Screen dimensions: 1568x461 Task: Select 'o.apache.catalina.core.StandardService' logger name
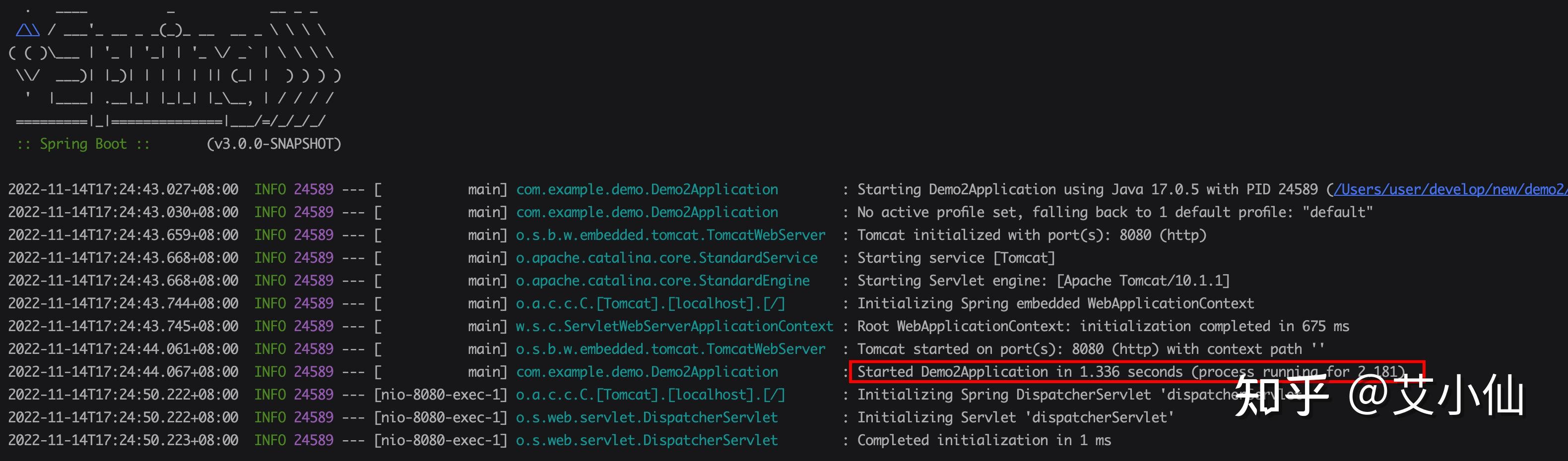[666, 257]
